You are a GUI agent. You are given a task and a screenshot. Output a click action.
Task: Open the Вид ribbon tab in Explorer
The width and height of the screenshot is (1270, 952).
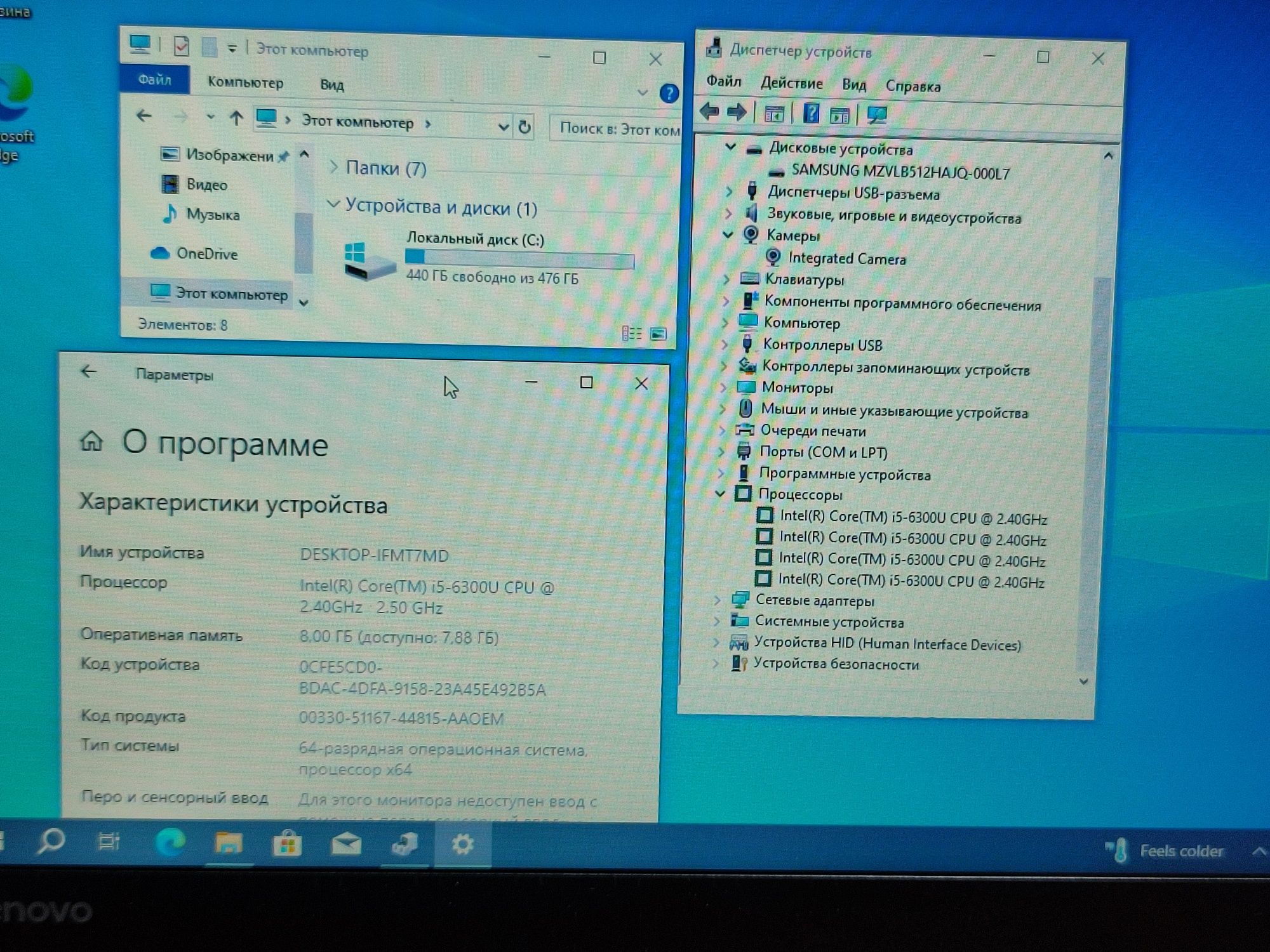click(332, 84)
